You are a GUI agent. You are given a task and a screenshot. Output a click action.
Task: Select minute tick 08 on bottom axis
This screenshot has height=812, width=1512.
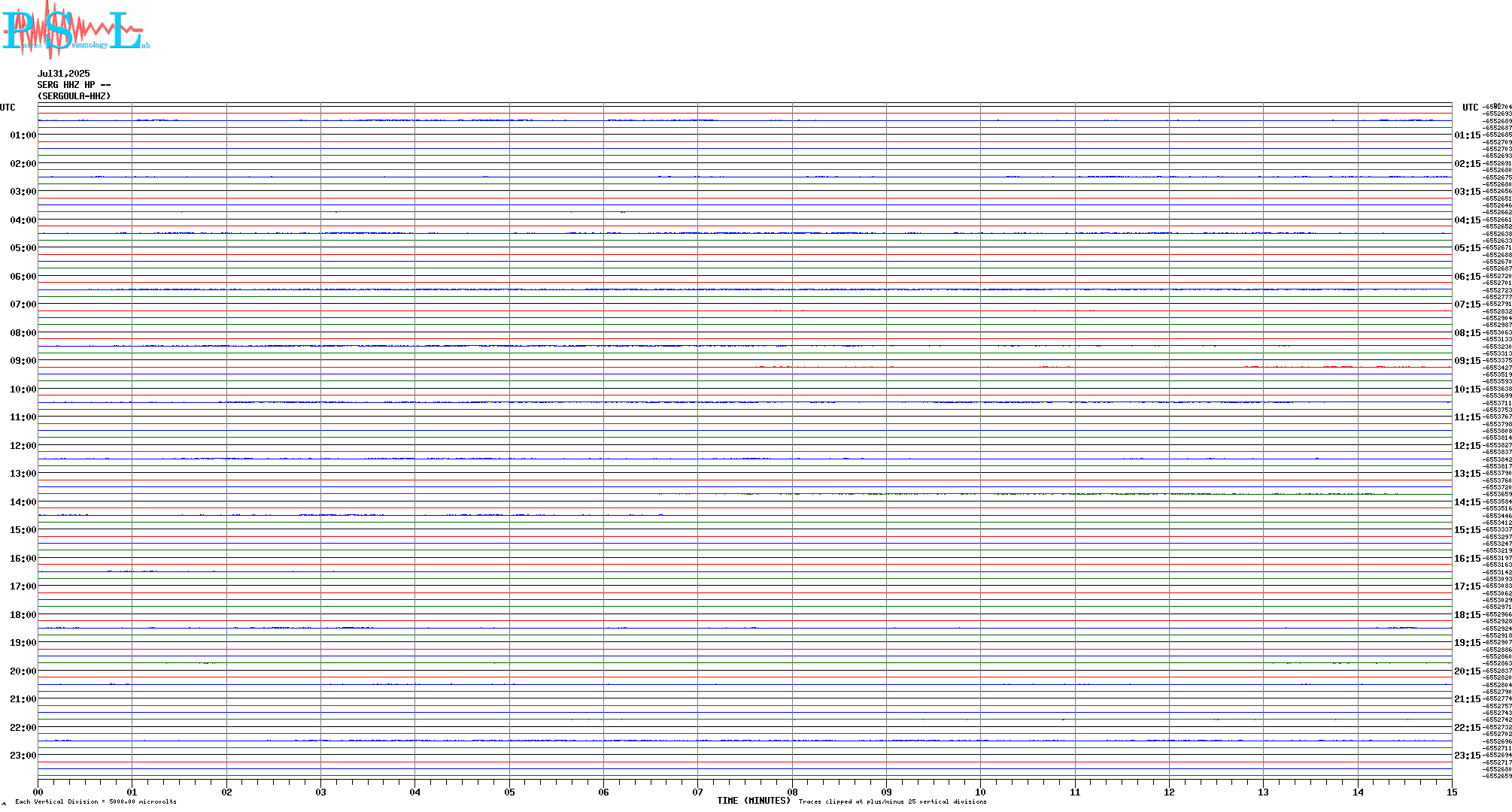pos(792,792)
